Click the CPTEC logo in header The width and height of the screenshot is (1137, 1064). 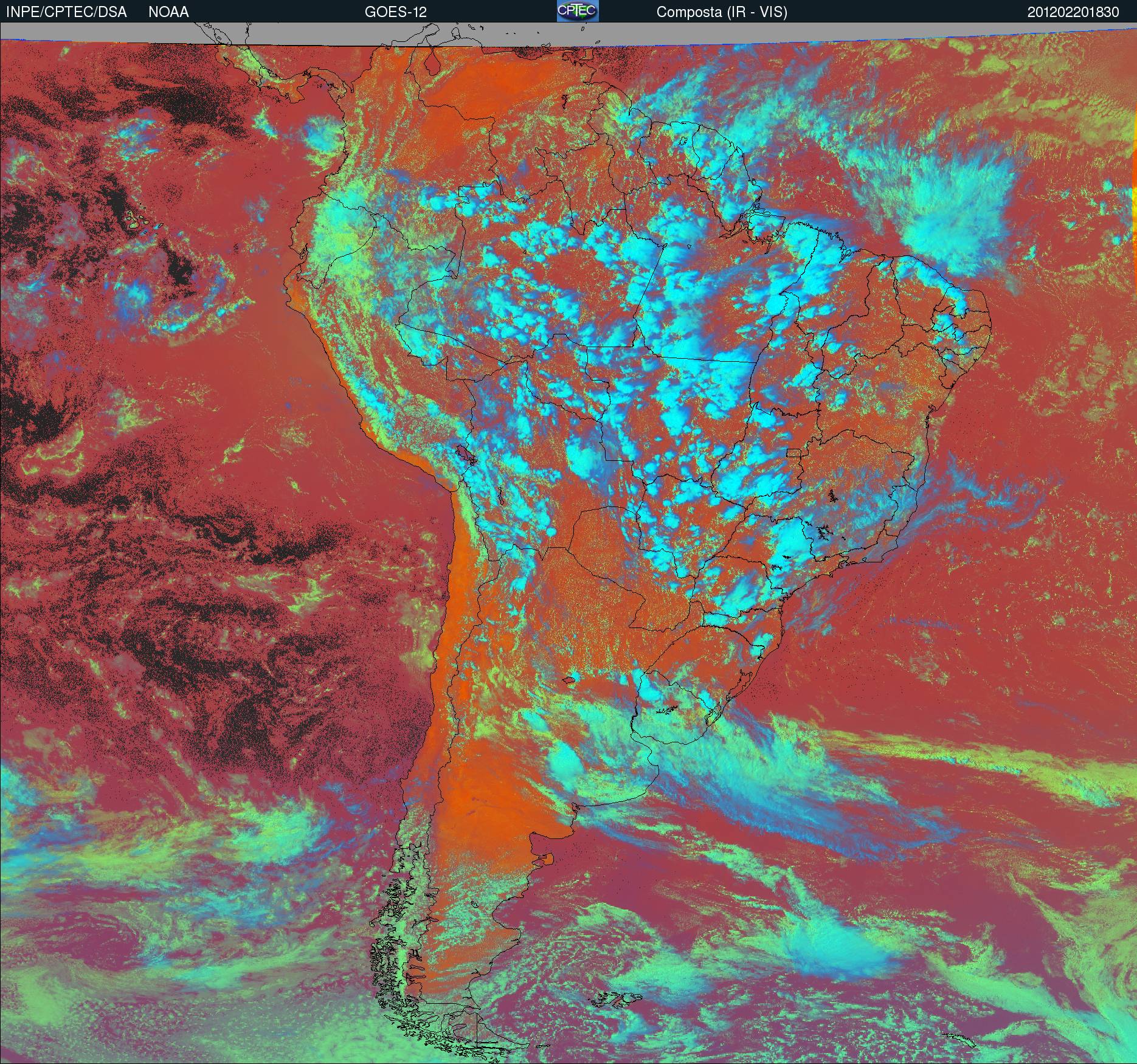[578, 11]
